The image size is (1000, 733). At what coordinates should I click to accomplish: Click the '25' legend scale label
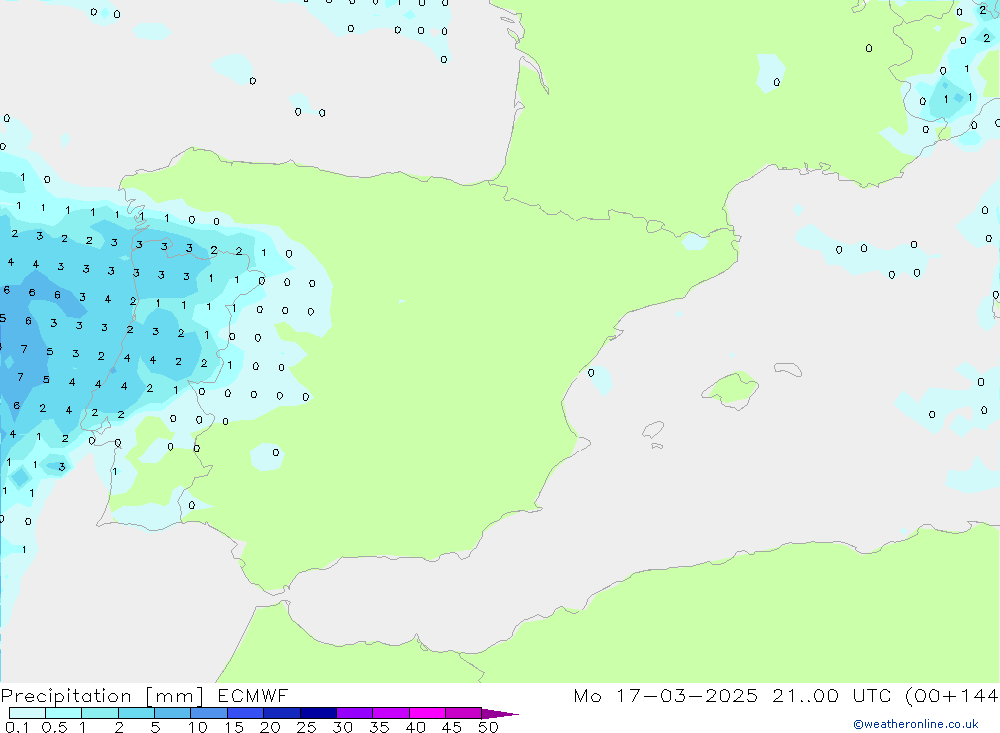[x=306, y=727]
